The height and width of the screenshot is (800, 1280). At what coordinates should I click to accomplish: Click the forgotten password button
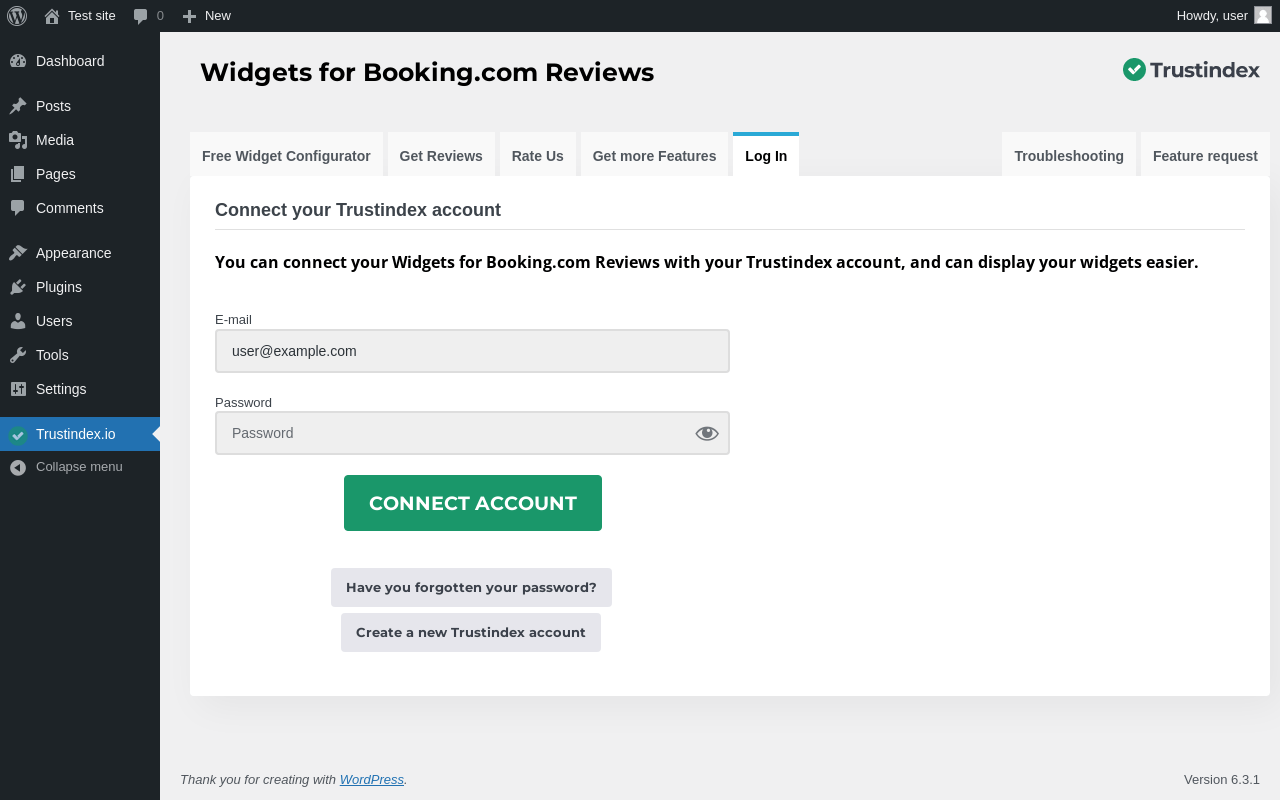point(471,588)
